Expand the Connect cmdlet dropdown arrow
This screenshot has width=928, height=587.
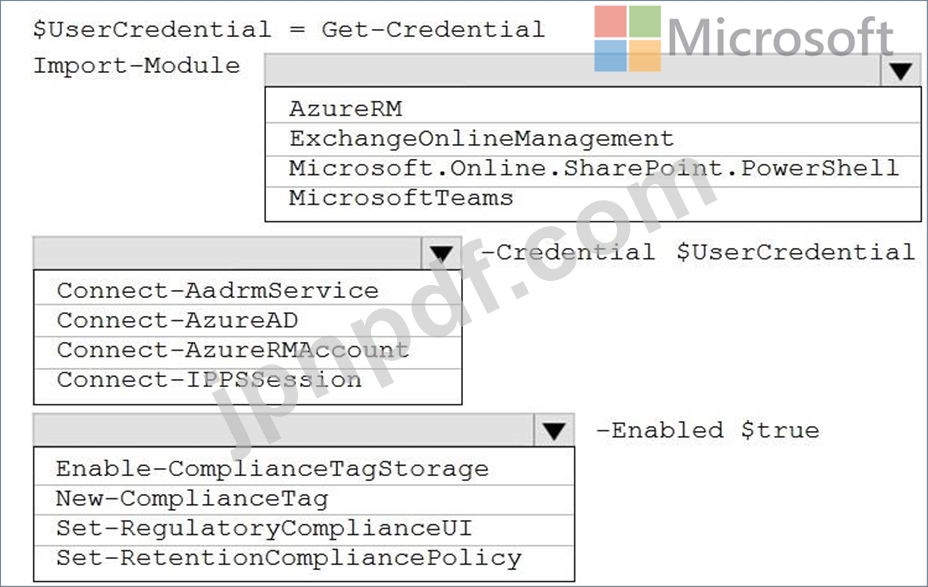[441, 253]
